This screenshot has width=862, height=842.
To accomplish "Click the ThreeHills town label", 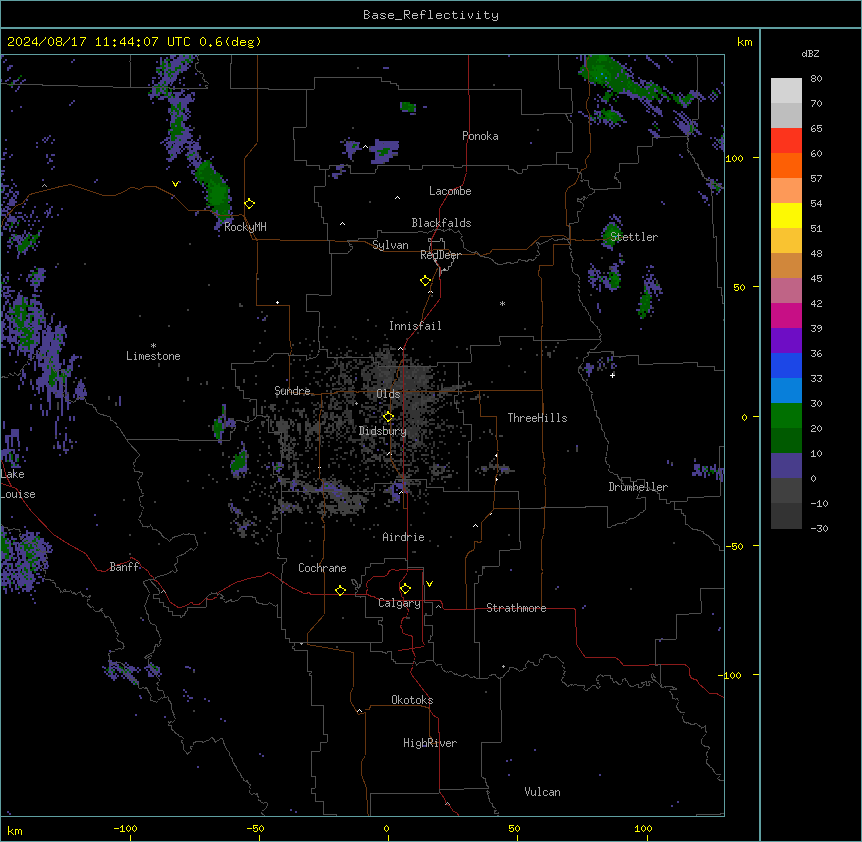I will 537,418.
